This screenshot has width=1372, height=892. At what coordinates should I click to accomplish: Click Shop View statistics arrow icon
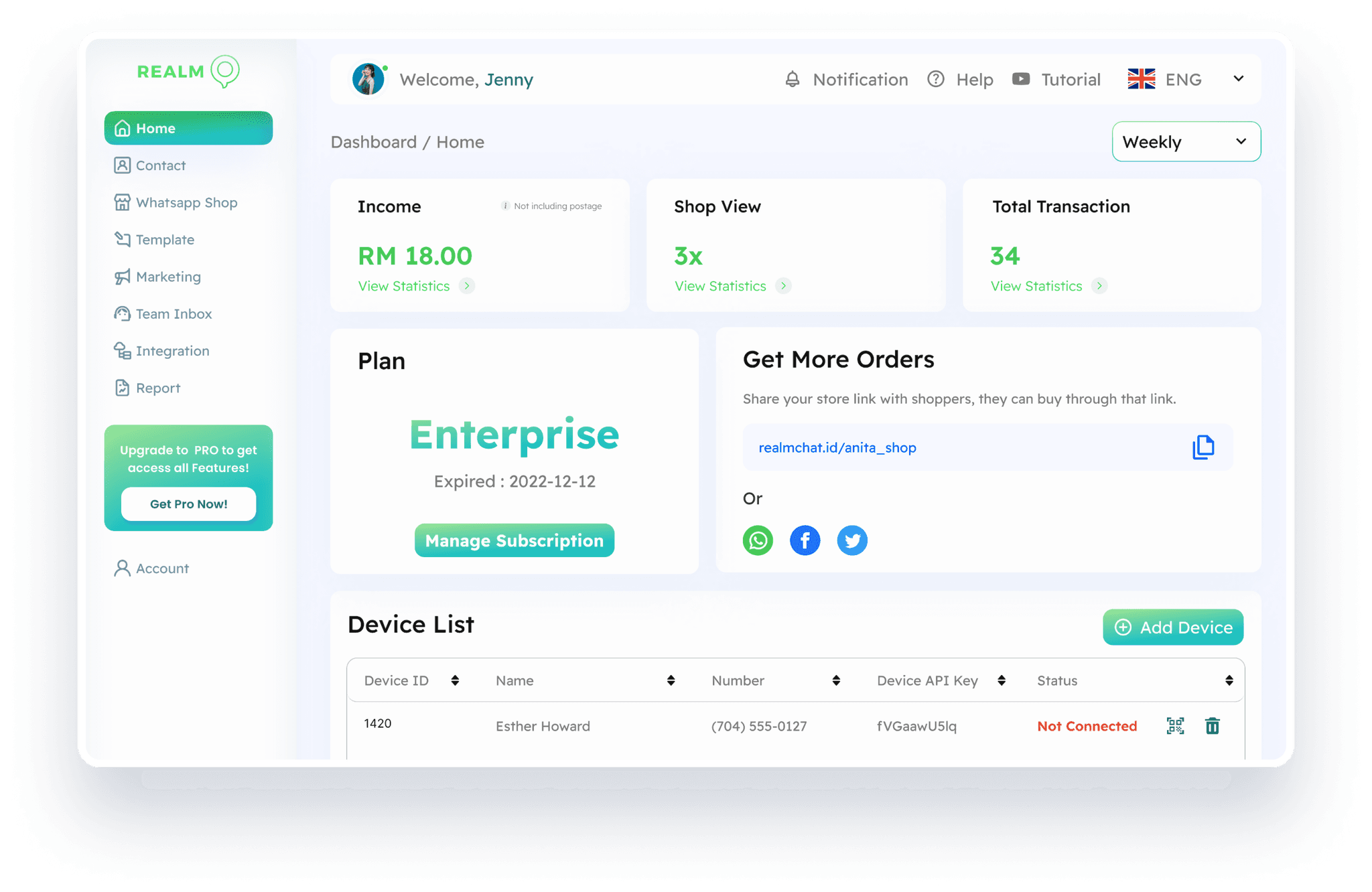tap(783, 286)
